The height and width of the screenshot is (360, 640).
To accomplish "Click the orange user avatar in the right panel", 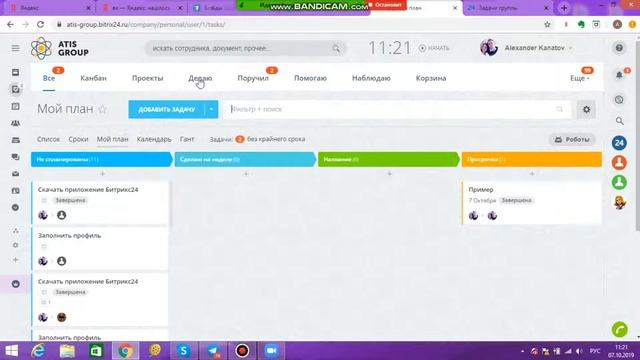I will 619,163.
